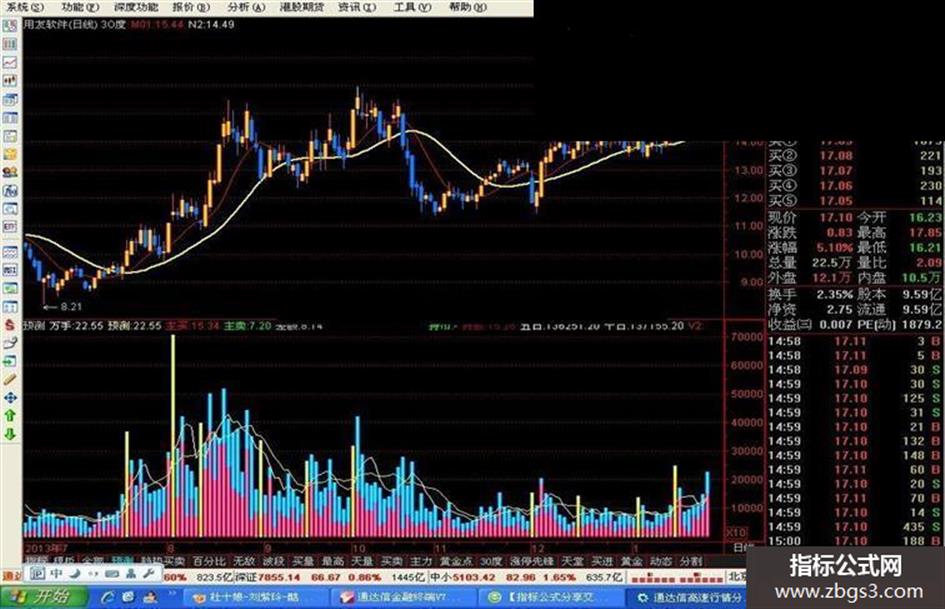Click the topmost sidebar icon beside stock title
Viewport: 945px width, 609px height.
(x=10, y=26)
